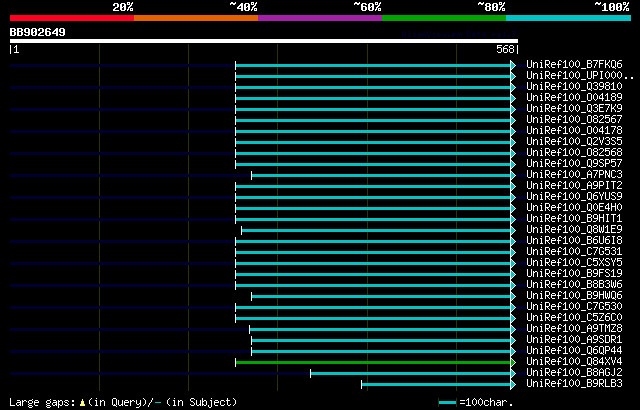
Task: Select the UniRef100_C7G530 label
Action: (574, 307)
